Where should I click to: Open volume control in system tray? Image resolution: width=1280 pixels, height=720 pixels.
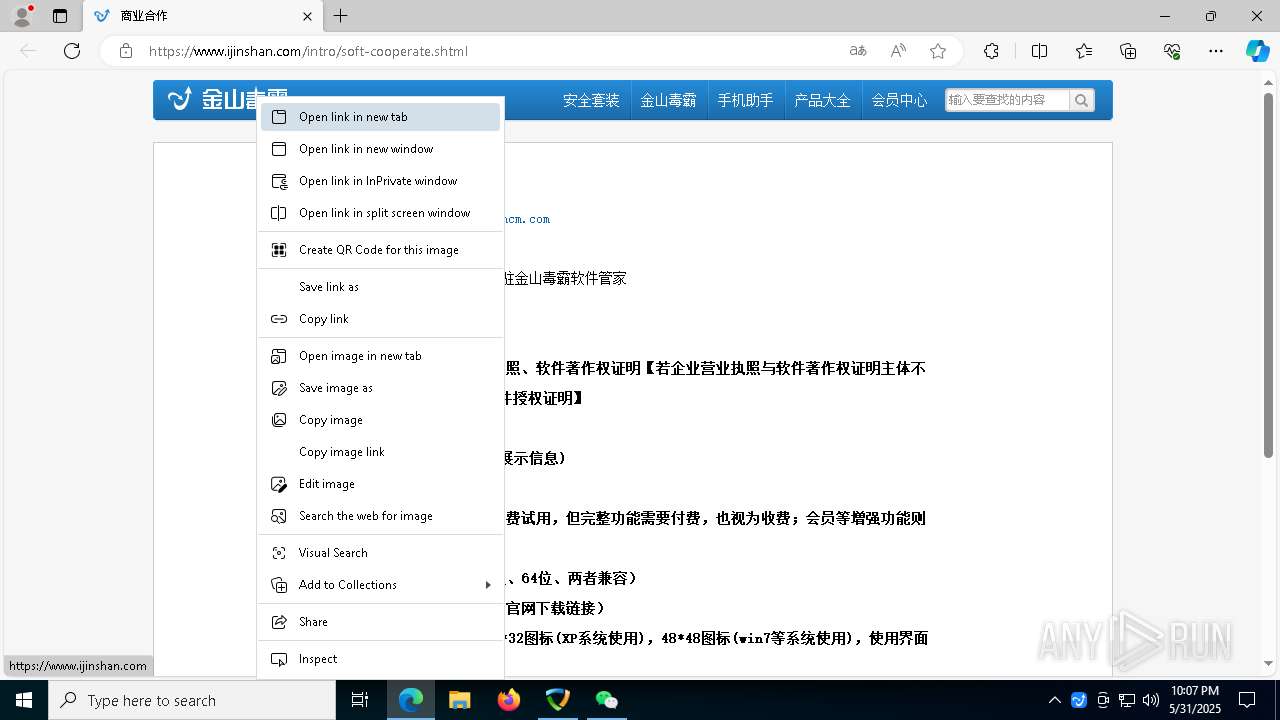tap(1150, 700)
